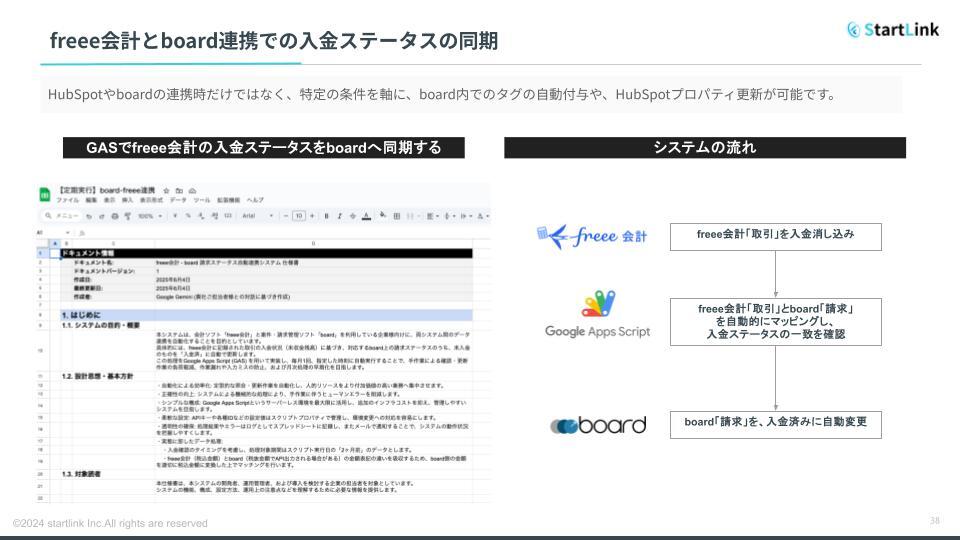Click the 1.3. 対象読者 cell
Viewport: 960px width, 540px height.
coord(81,474)
